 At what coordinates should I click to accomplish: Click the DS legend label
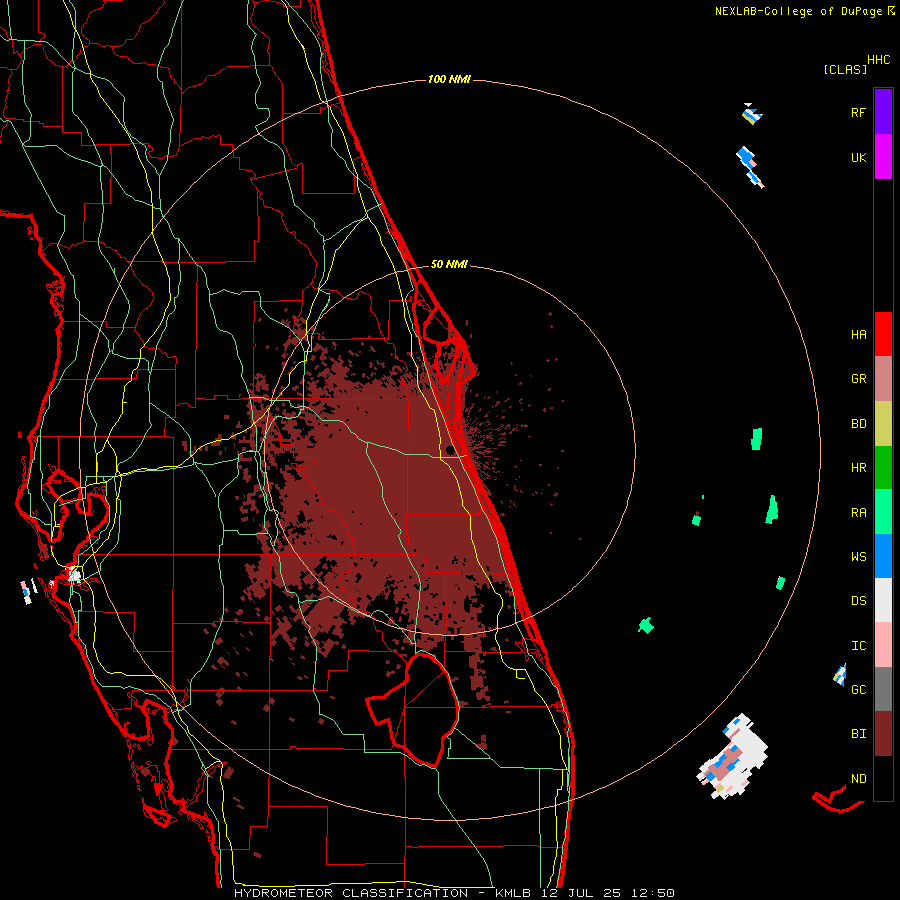click(858, 601)
